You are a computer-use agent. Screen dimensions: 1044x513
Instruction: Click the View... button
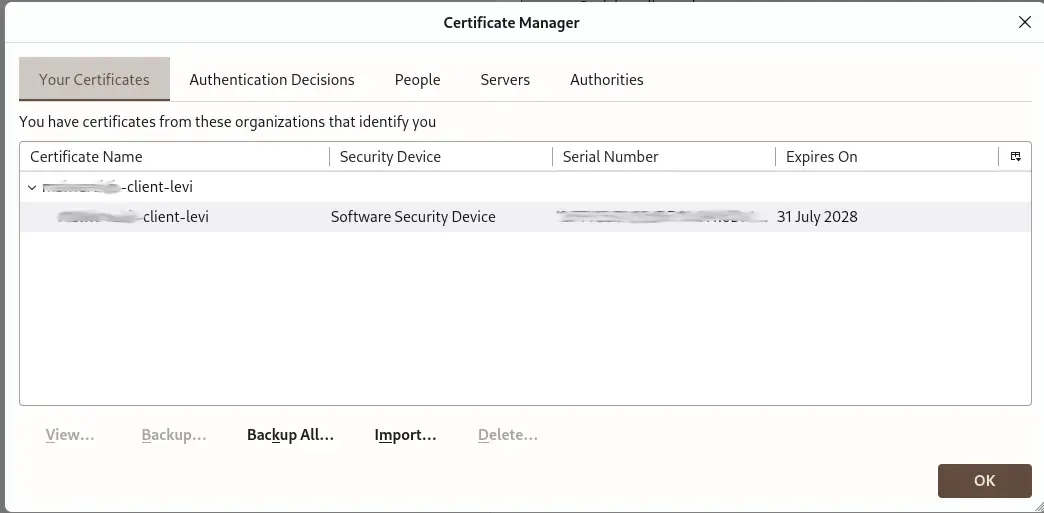70,435
